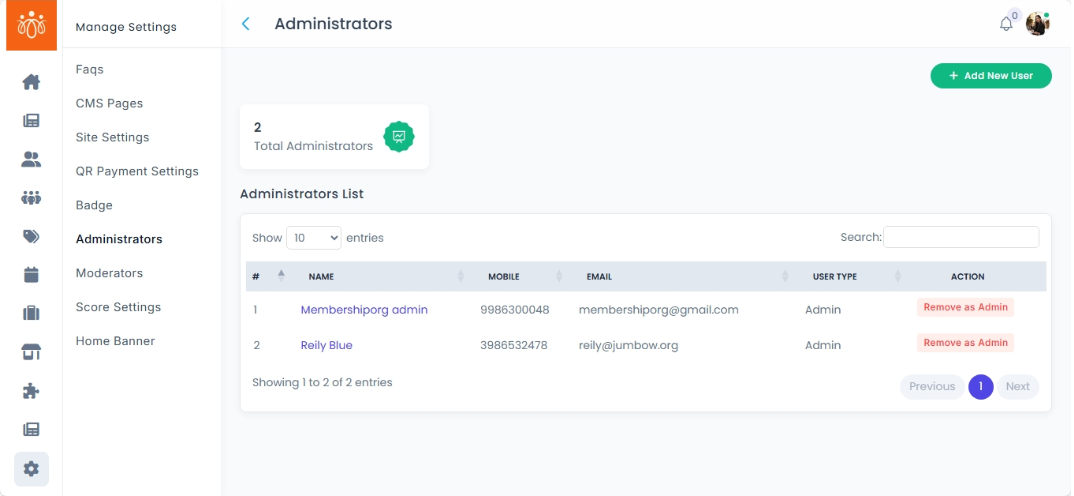Screen dimensions: 1074x496
Task: Open the Membershiporg admin profile link
Action: tap(364, 310)
